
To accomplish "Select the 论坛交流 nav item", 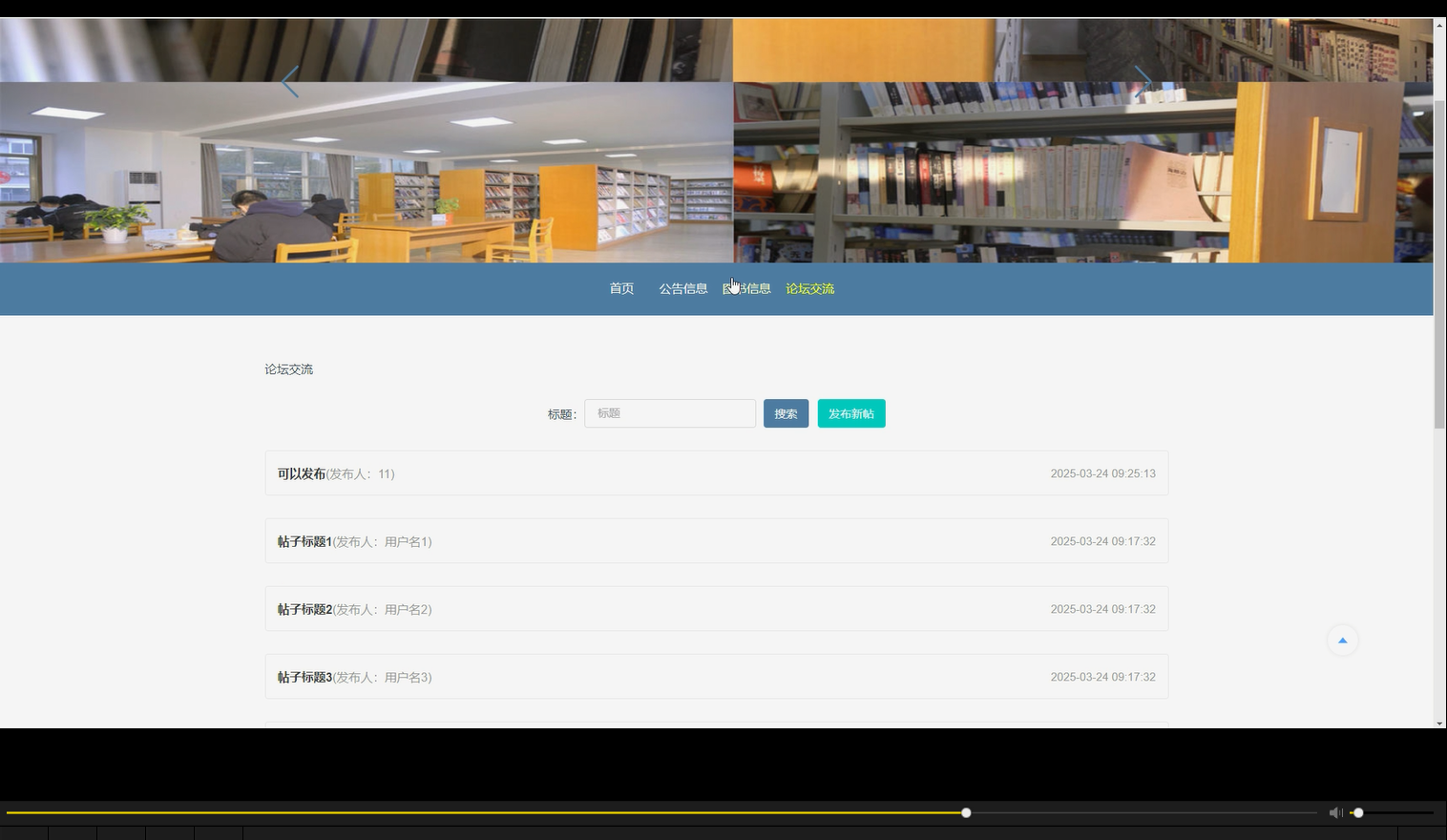I will 809,288.
